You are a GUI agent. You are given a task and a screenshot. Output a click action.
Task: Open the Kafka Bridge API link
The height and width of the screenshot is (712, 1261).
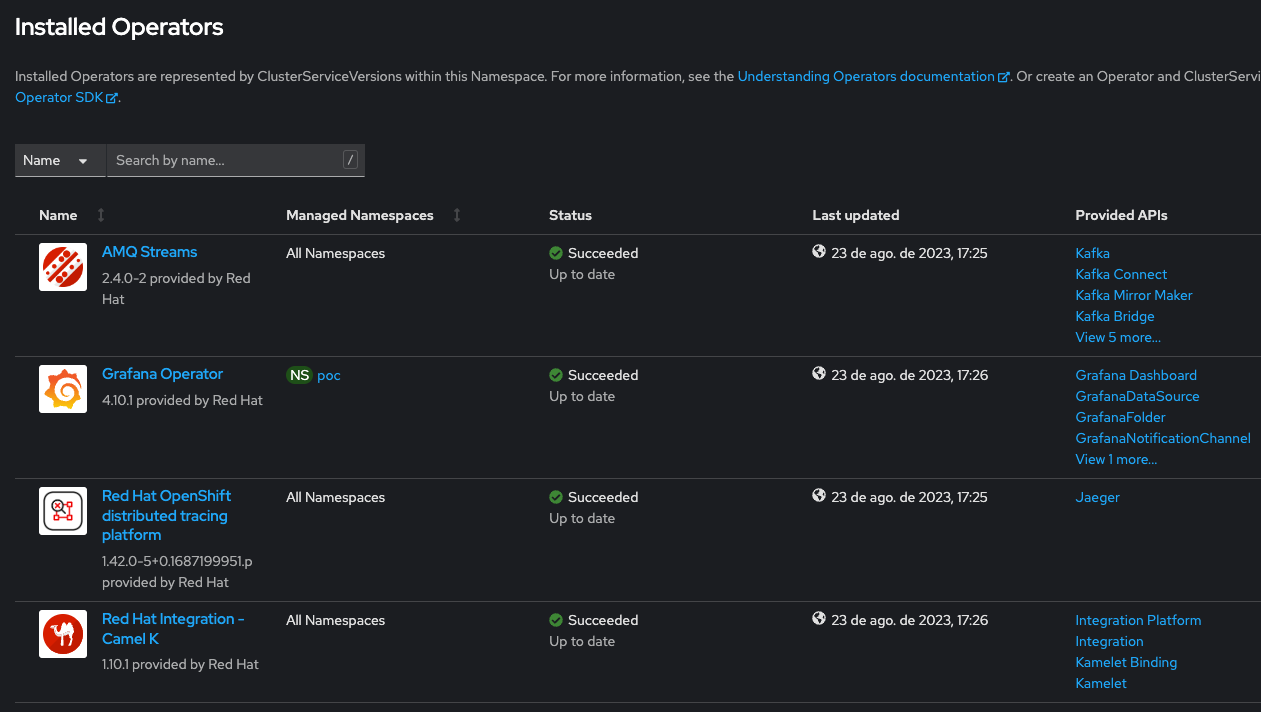pyautogui.click(x=1115, y=316)
